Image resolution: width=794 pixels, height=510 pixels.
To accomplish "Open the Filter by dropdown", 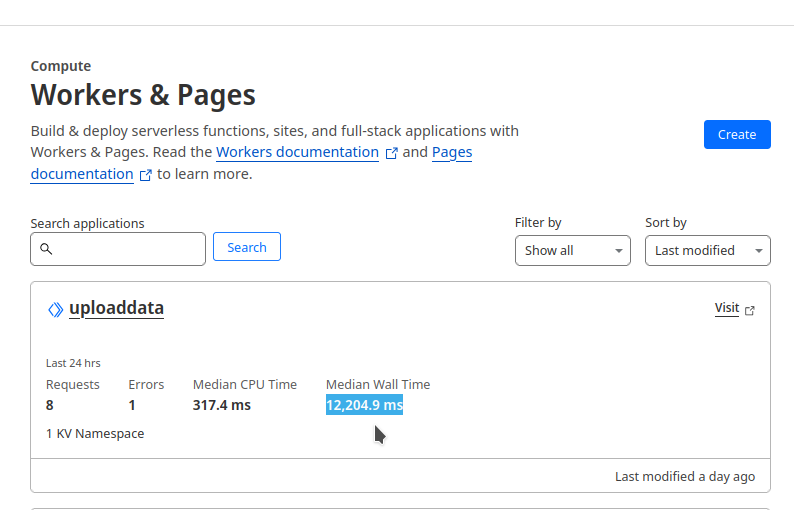I will 572,250.
